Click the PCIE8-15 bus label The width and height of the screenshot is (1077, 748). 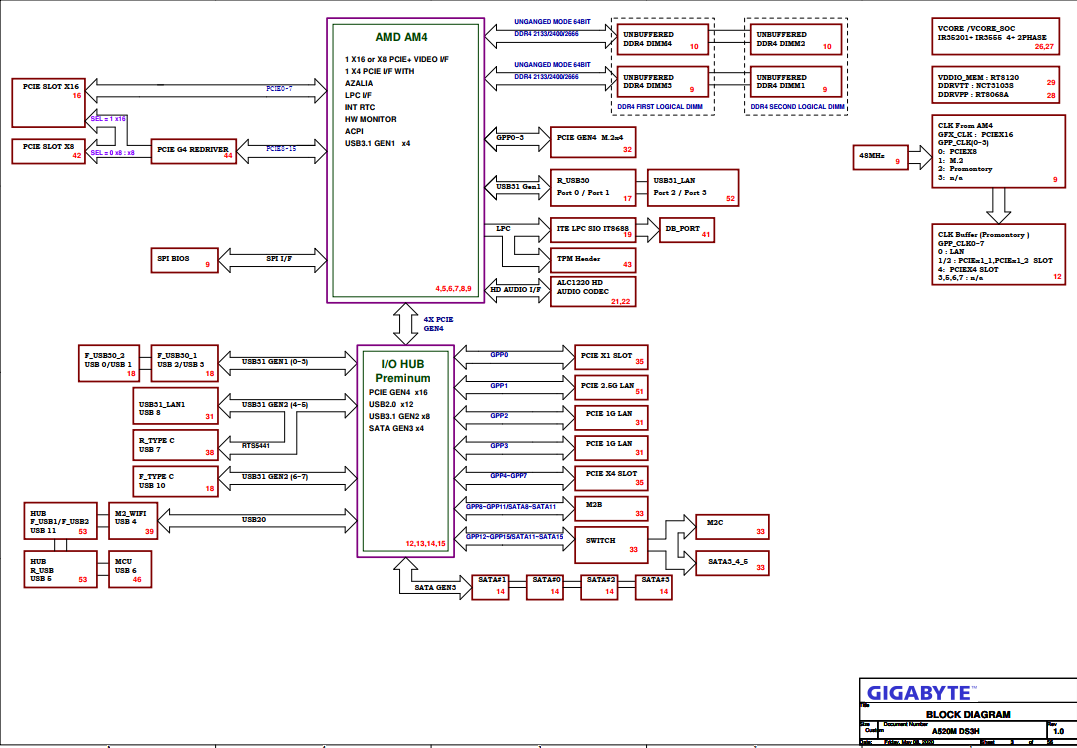point(281,148)
